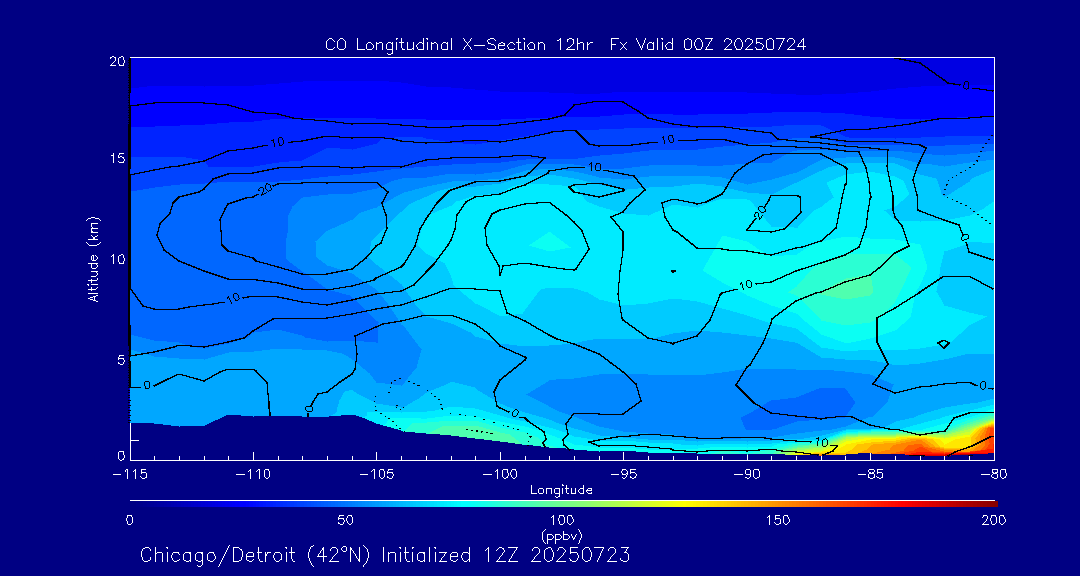Click the "(ppbv)" units label
The width and height of the screenshot is (1080, 576).
coord(561,535)
